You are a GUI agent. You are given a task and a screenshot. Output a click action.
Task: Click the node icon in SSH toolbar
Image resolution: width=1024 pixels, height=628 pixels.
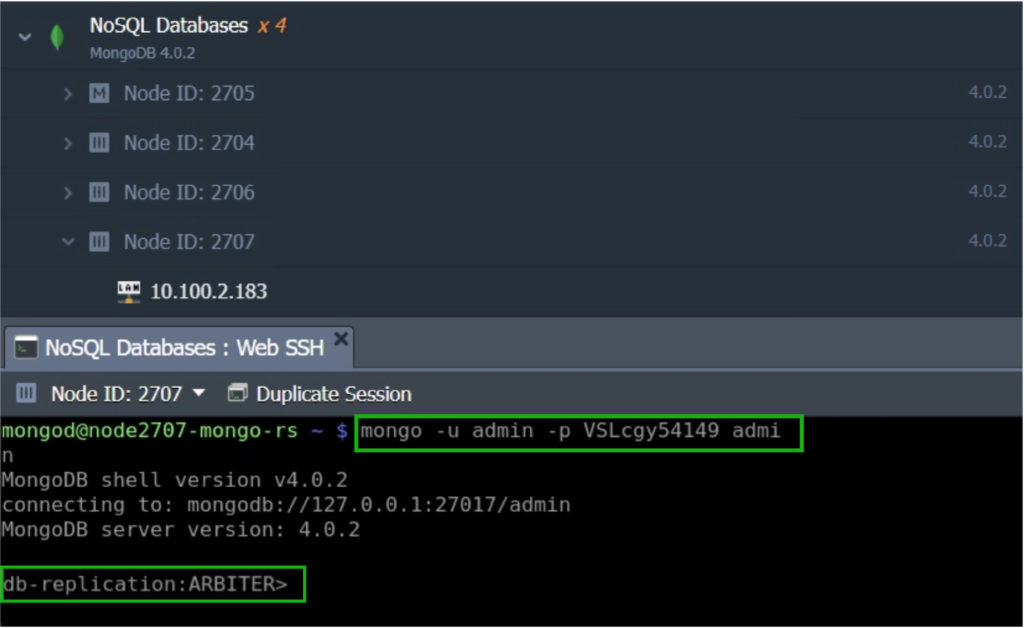tap(26, 393)
